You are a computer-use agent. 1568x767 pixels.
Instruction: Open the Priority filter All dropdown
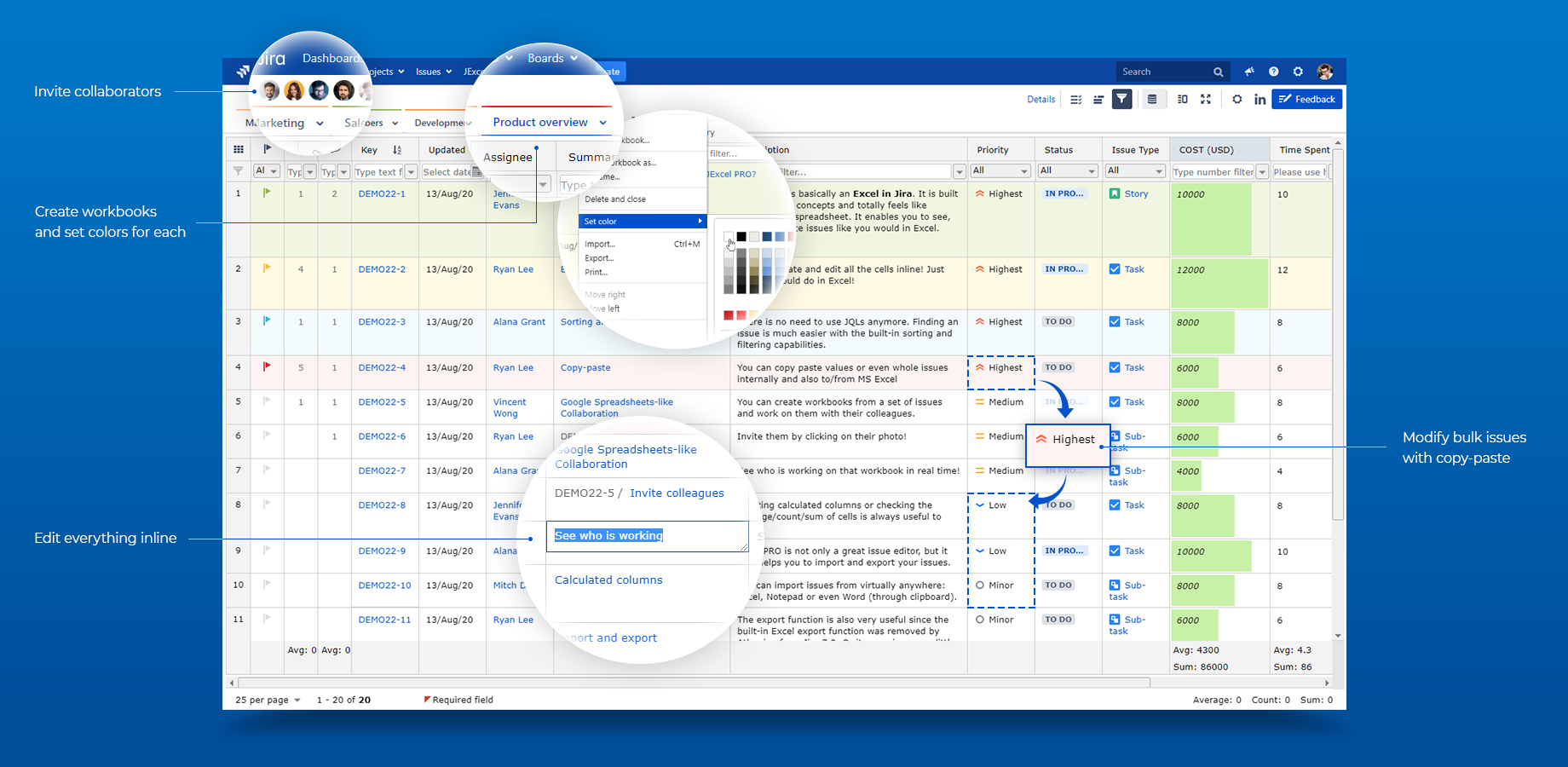1000,170
